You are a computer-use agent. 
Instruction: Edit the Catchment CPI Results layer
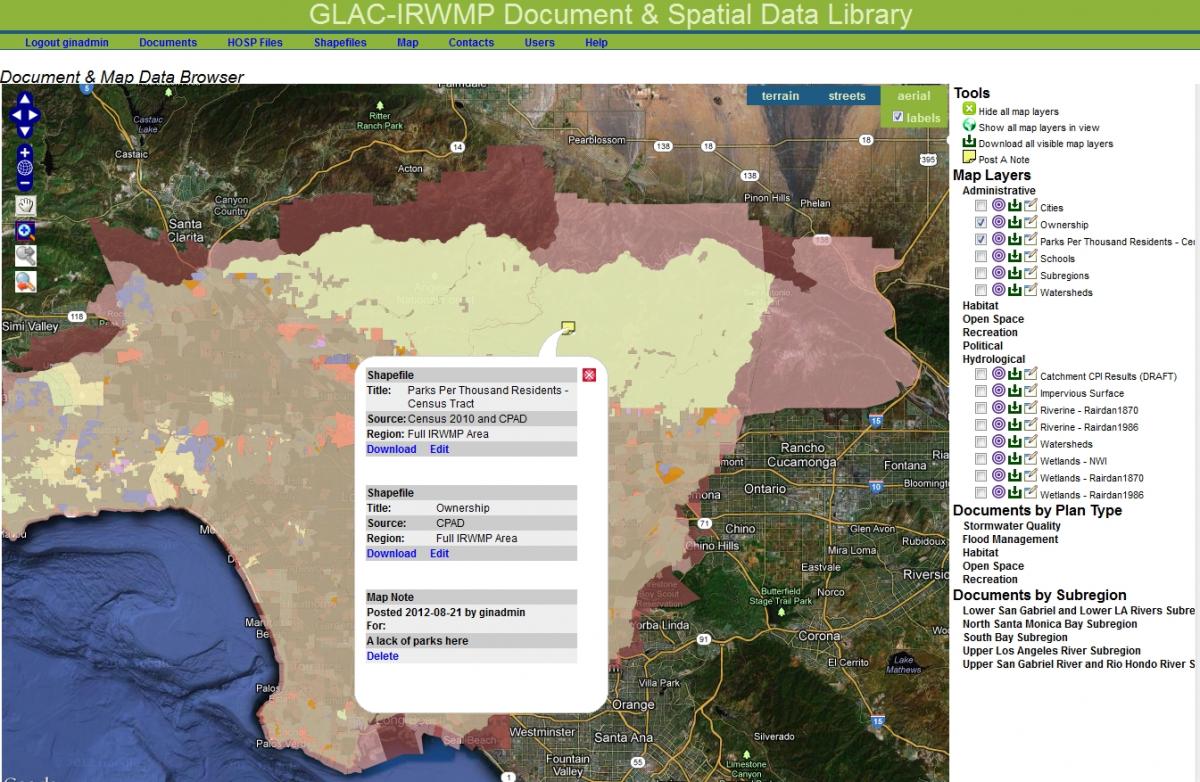point(1030,375)
